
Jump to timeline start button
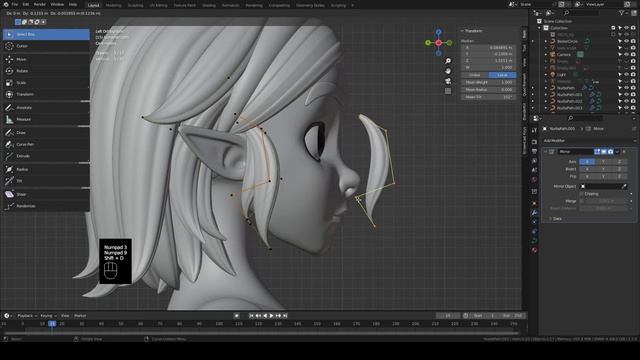251,316
